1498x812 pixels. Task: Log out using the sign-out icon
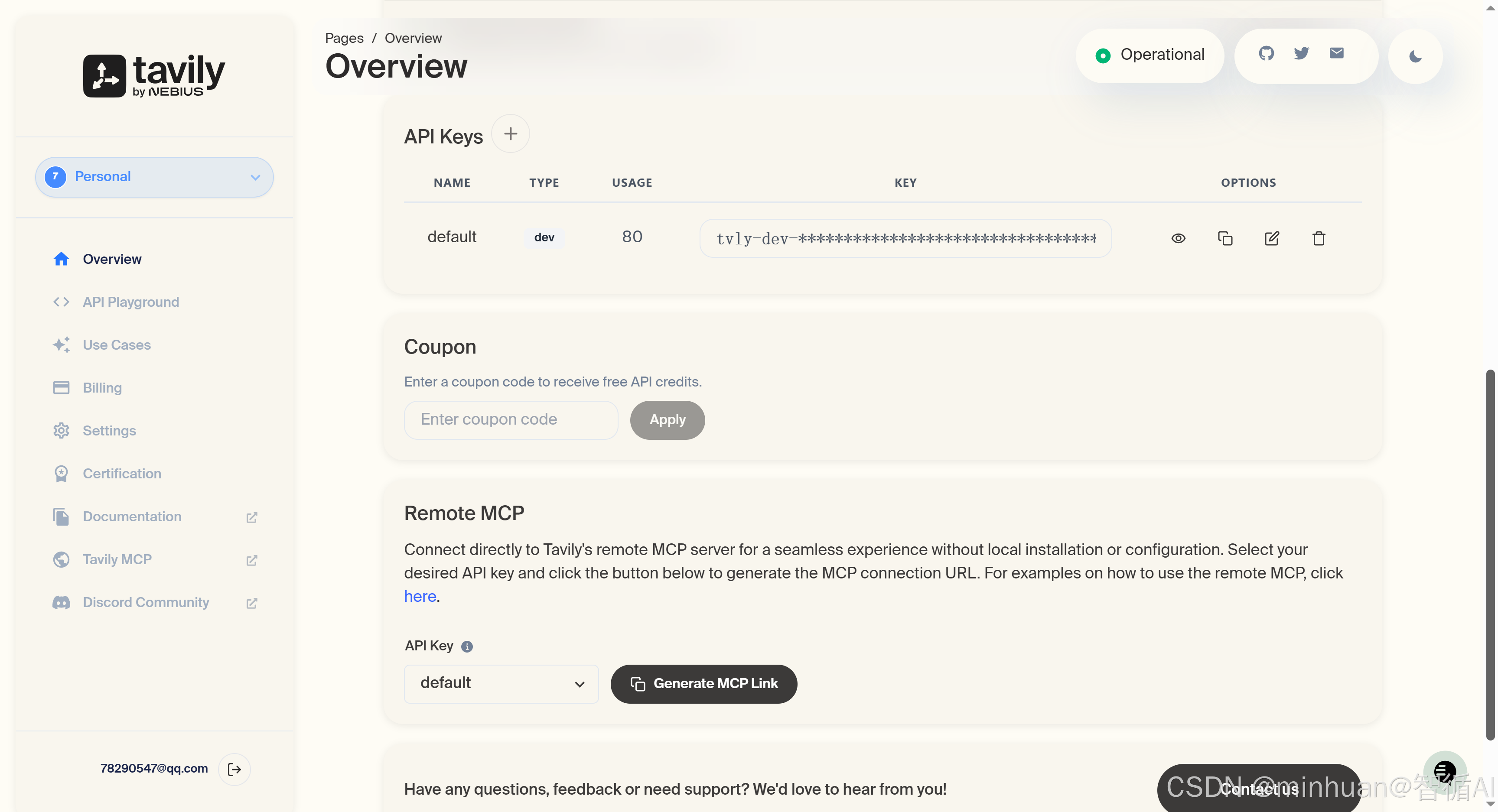pos(234,769)
